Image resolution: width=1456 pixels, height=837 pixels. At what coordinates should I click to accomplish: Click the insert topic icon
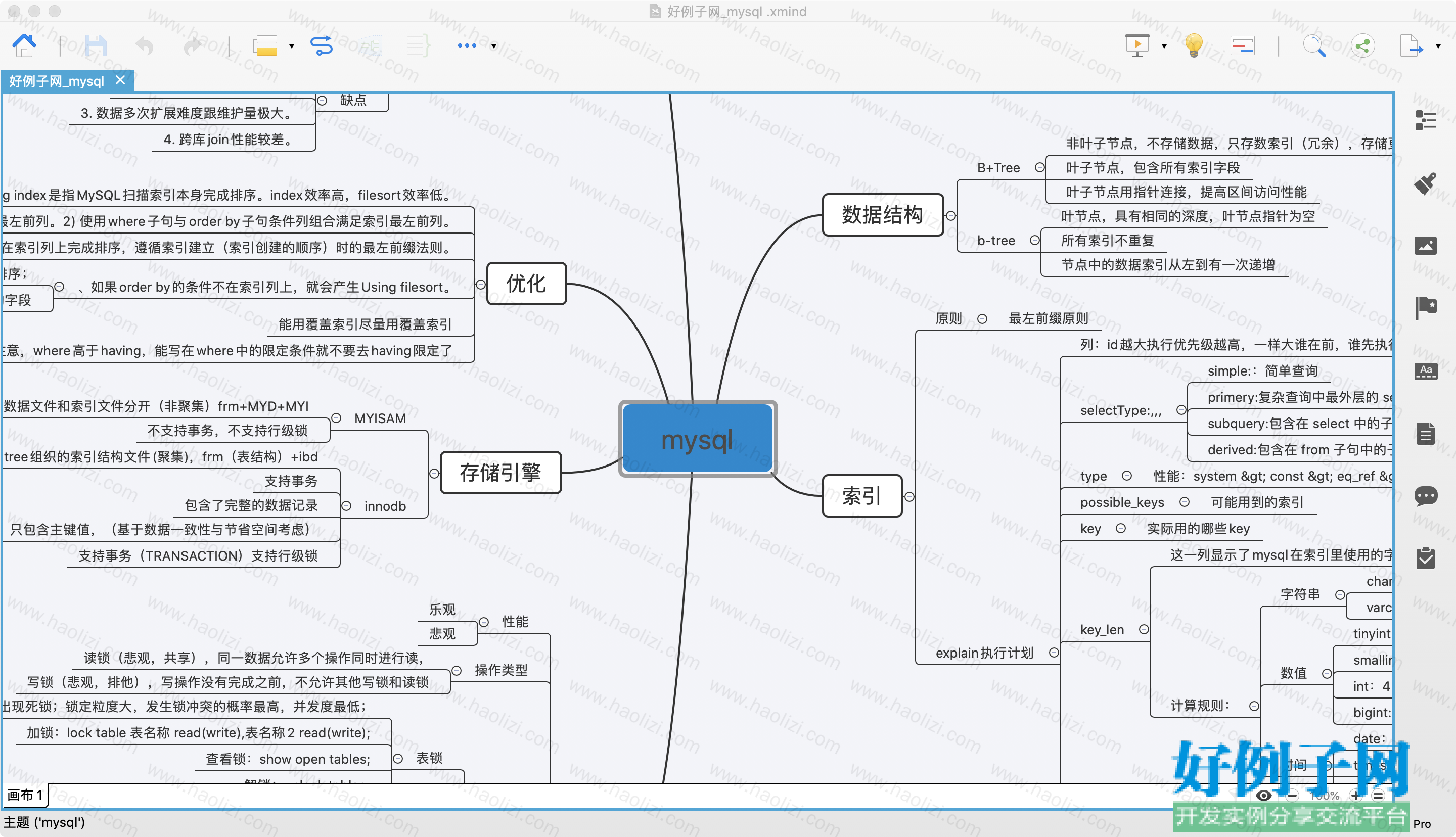point(265,45)
